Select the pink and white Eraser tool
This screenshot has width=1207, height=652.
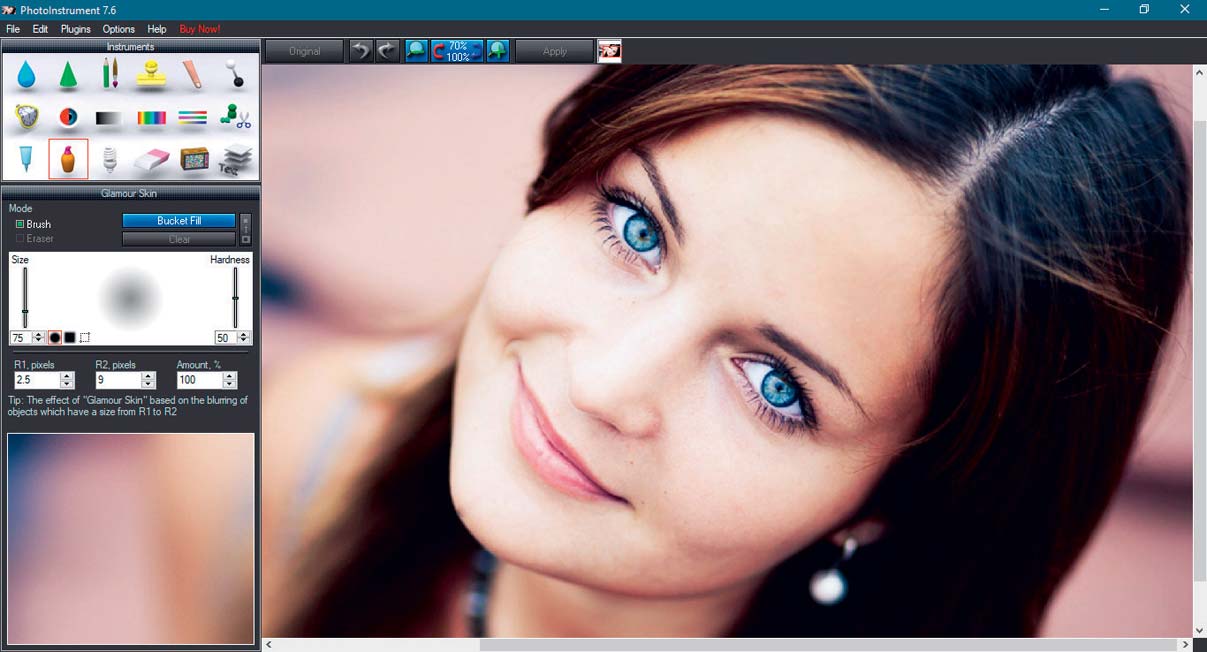(x=151, y=159)
